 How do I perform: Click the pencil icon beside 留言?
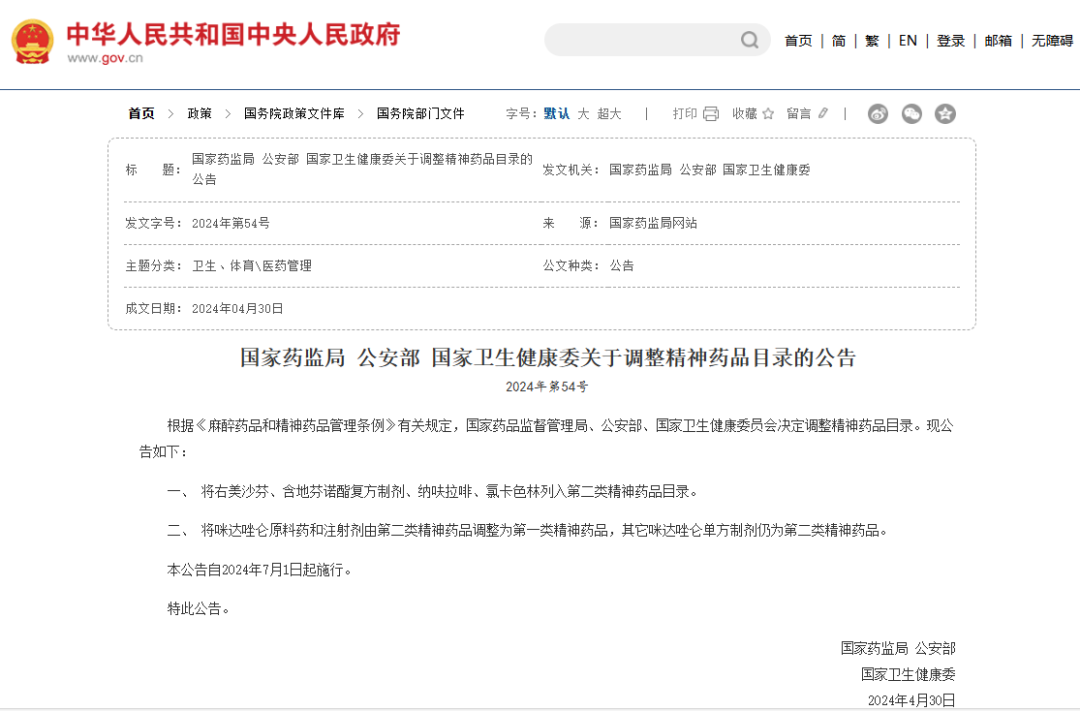[823, 113]
